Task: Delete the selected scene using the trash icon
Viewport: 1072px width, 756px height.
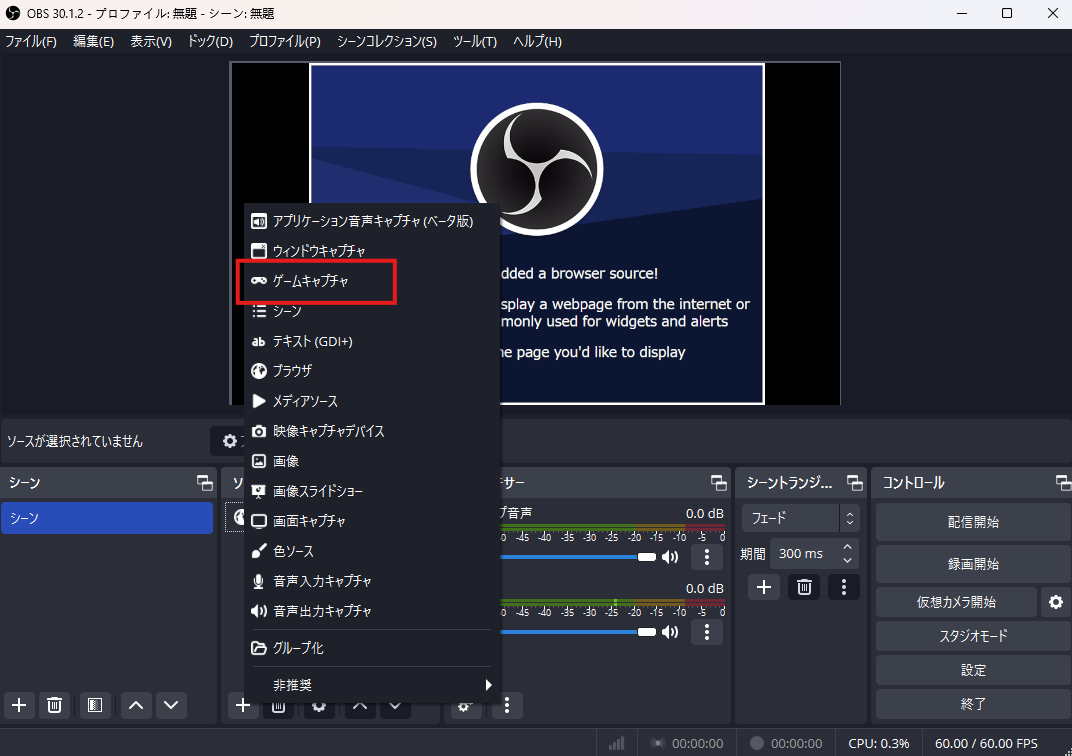Action: tap(55, 705)
